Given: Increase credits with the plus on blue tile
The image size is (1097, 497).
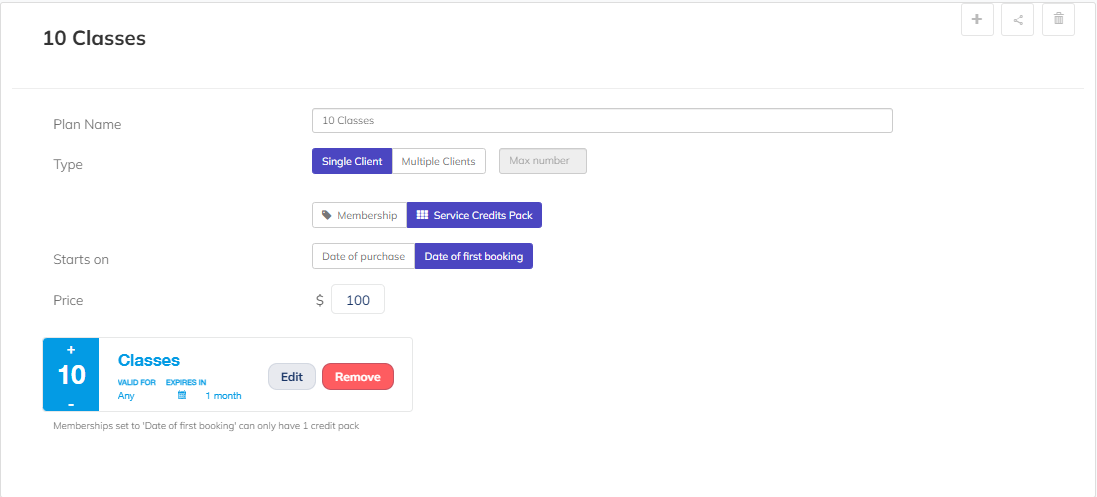Looking at the screenshot, I should tap(71, 349).
